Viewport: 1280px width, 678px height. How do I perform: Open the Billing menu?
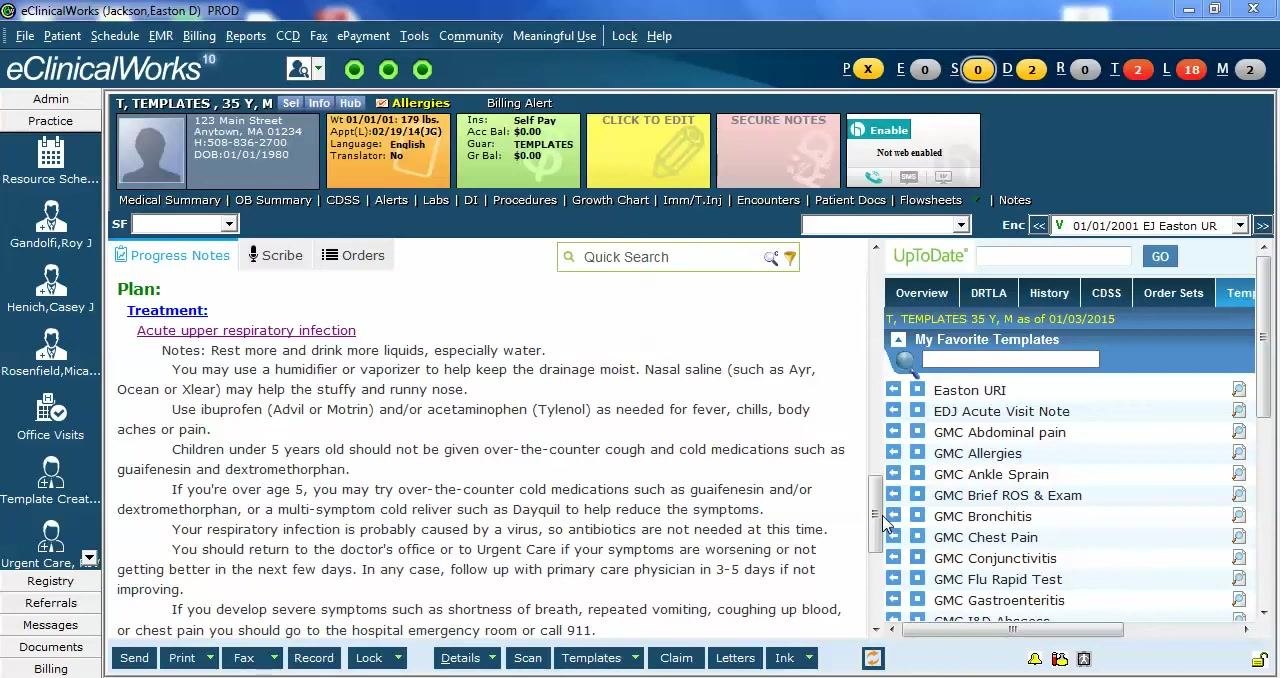[199, 36]
